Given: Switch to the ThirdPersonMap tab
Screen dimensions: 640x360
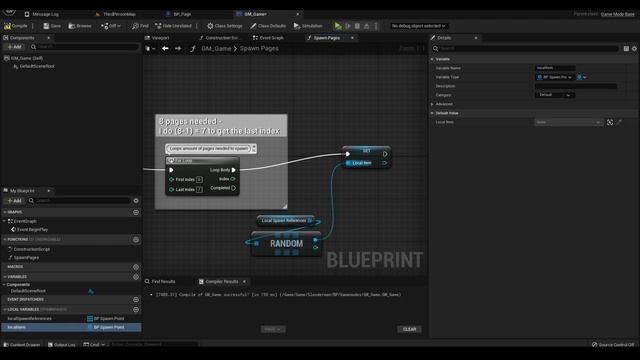Looking at the screenshot, I should pos(115,14).
